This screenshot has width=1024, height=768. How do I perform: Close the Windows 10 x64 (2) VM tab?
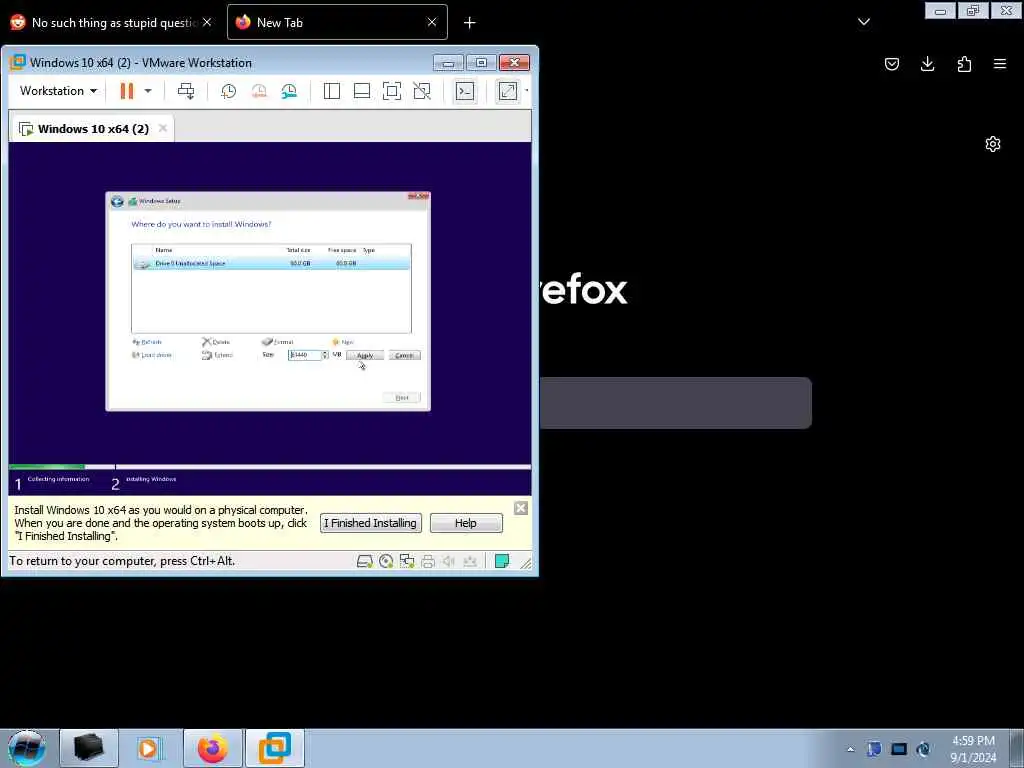[x=163, y=128]
